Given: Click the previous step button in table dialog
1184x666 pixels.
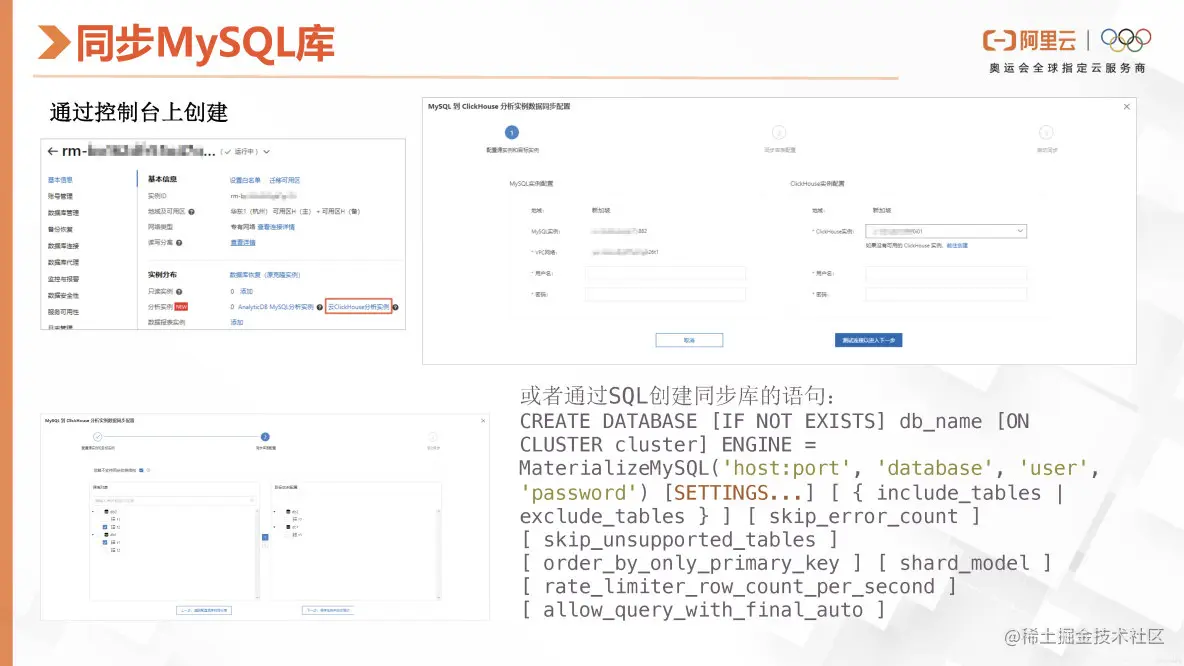Looking at the screenshot, I should 204,610.
